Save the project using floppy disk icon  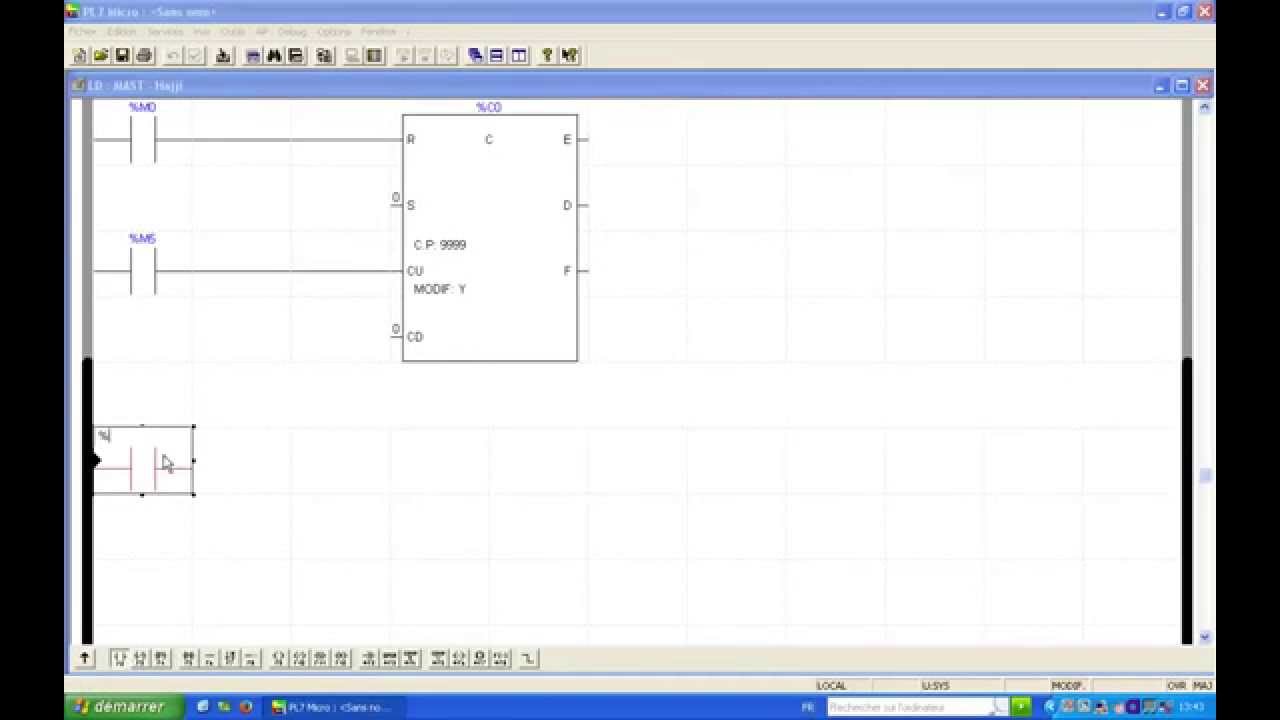[x=122, y=56]
